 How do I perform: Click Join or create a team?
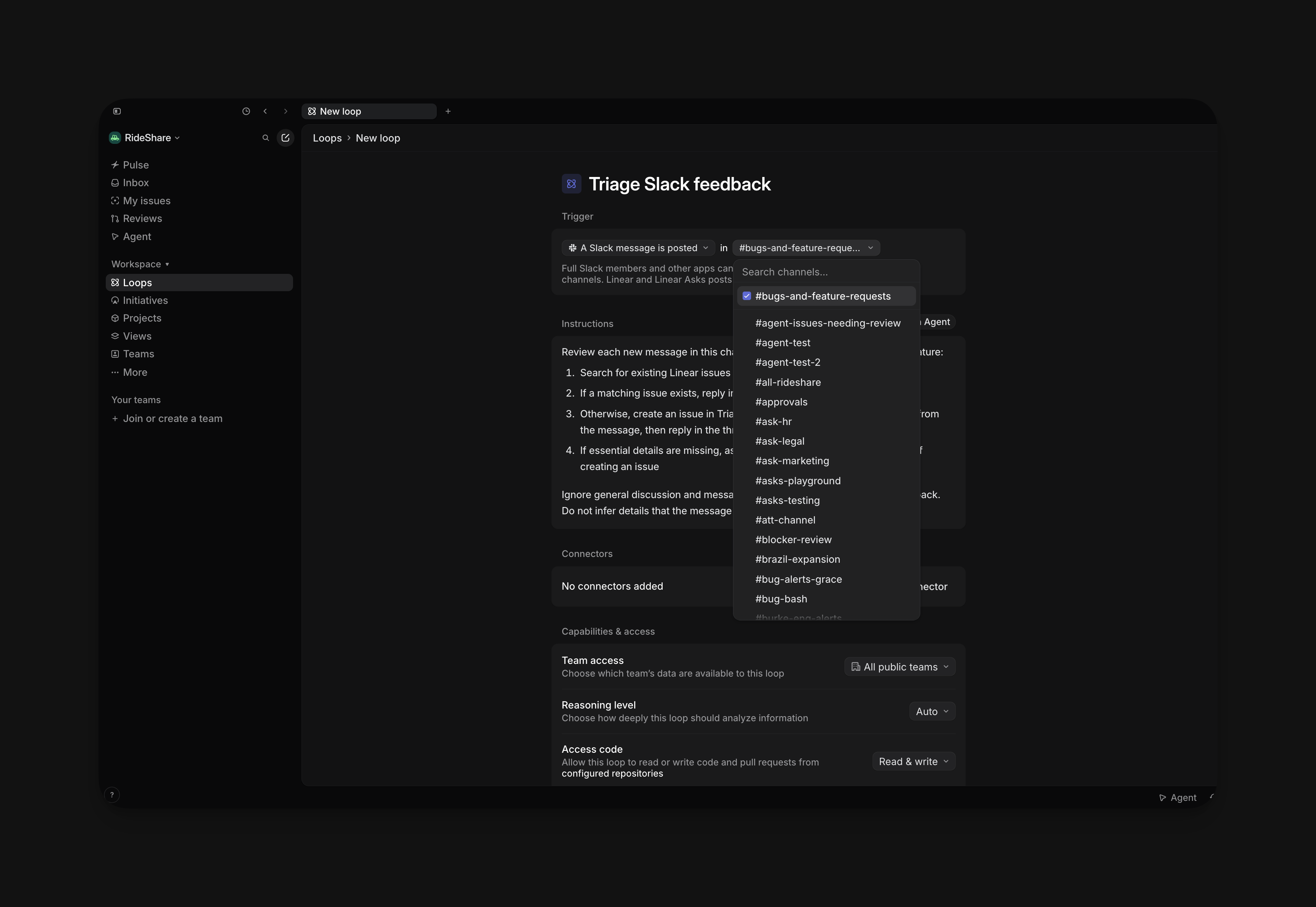[x=200, y=418]
